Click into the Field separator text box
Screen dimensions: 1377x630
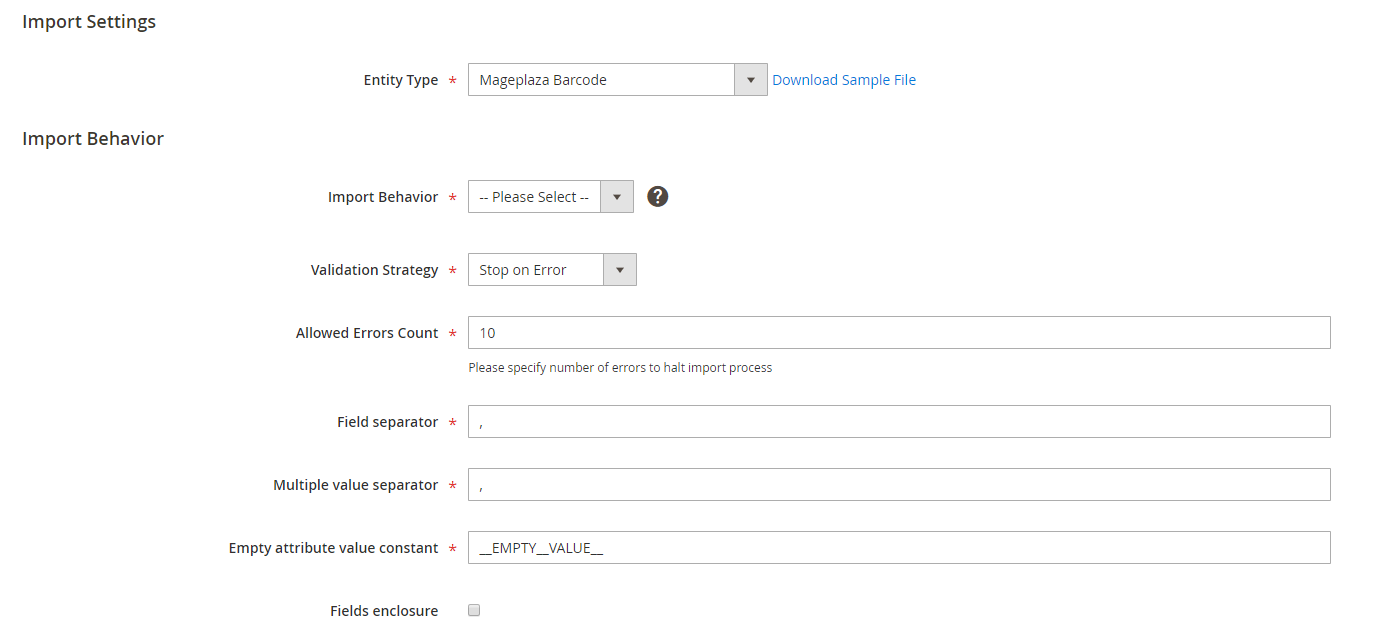click(x=898, y=422)
